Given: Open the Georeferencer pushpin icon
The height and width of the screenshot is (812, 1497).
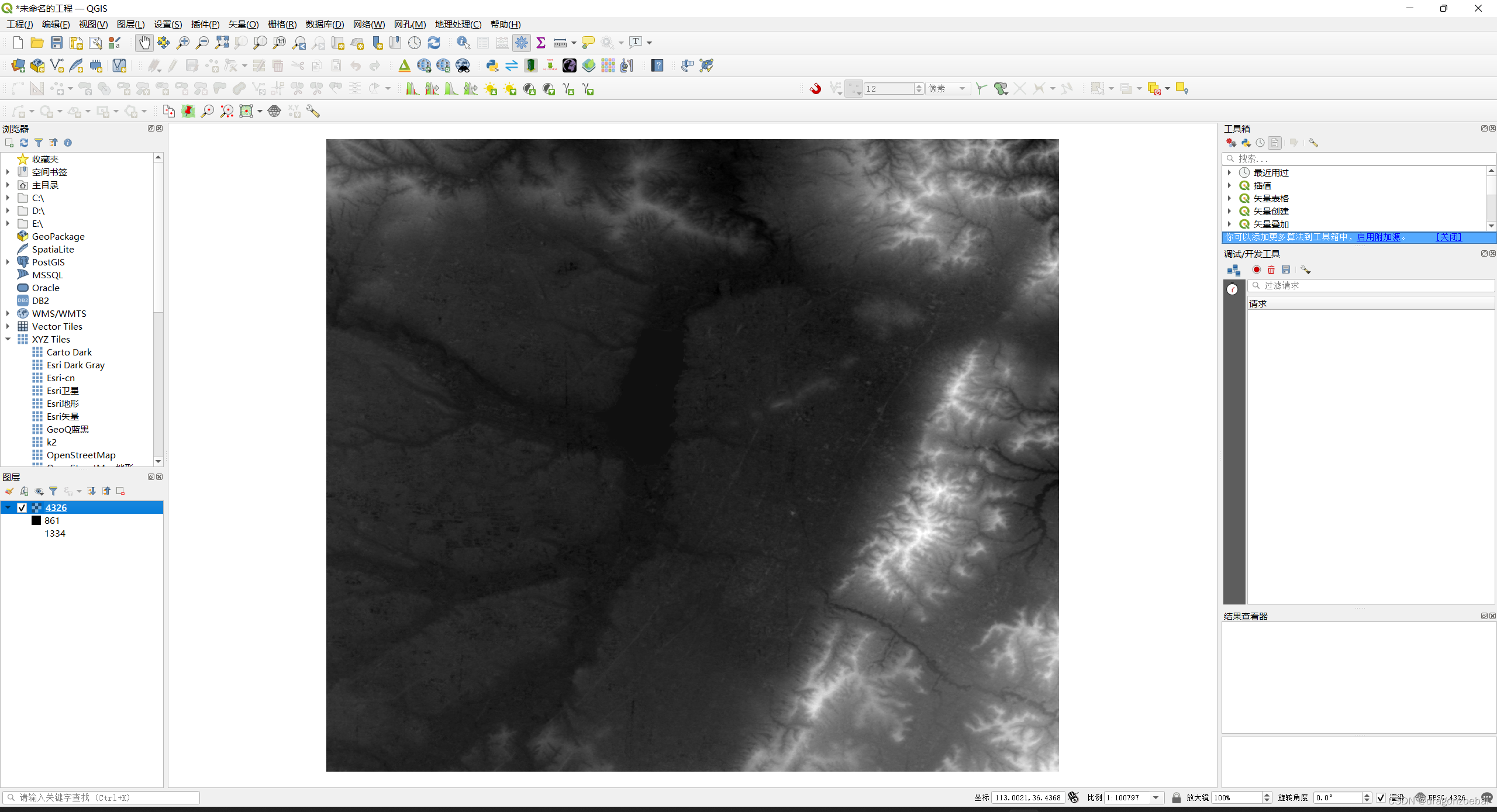Looking at the screenshot, I should (188, 112).
